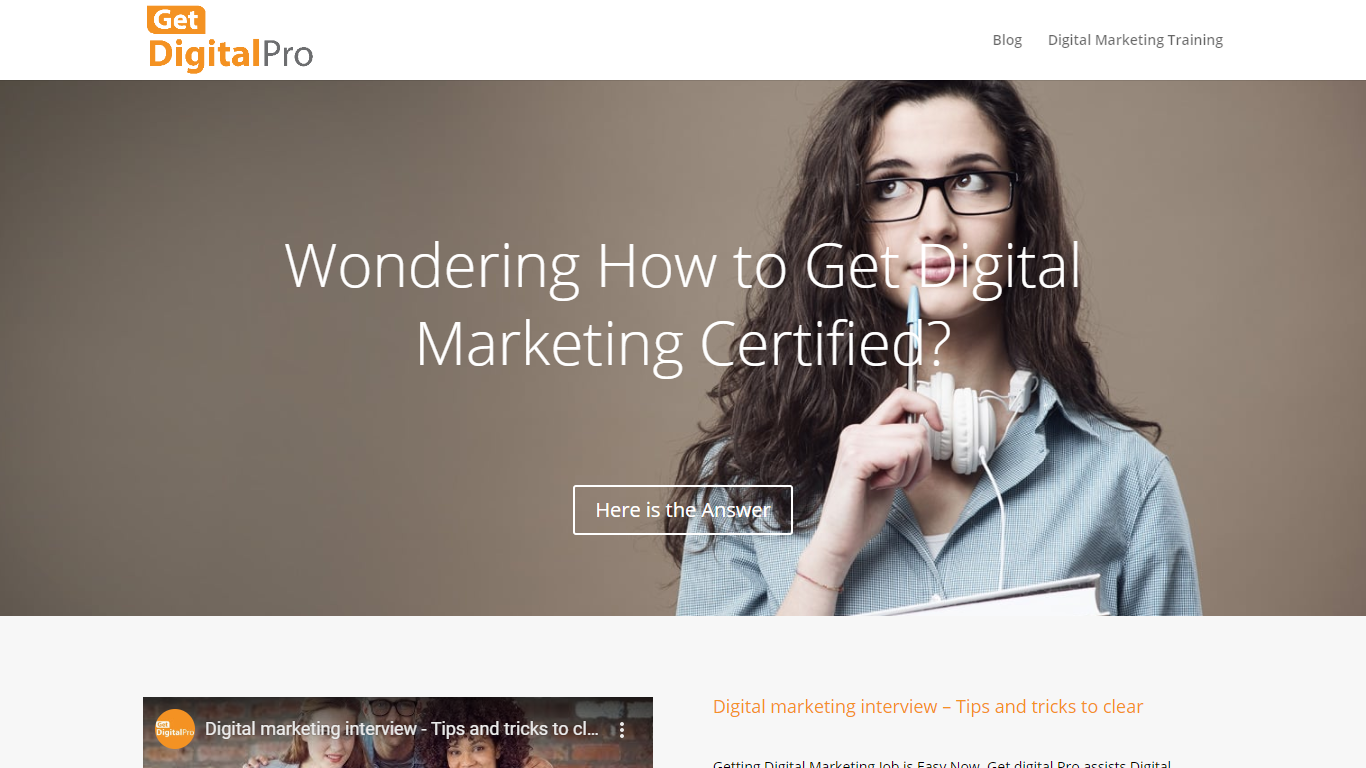
Task: Open the three-dot video options menu
Action: [621, 730]
